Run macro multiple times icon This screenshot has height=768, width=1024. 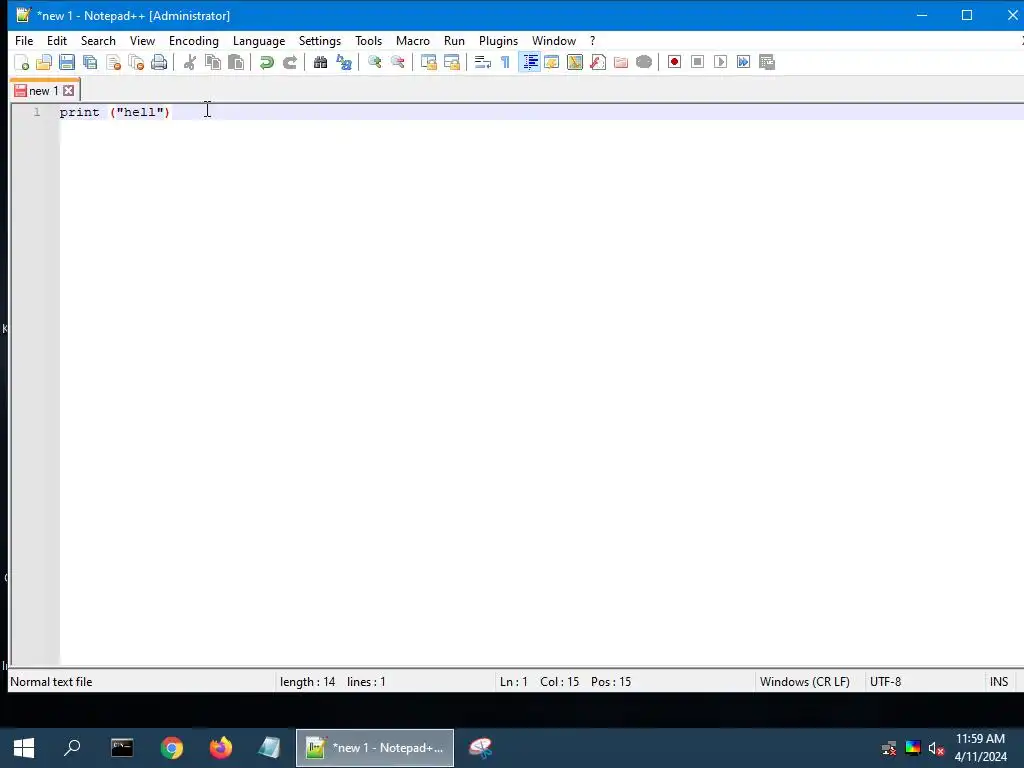[x=743, y=62]
